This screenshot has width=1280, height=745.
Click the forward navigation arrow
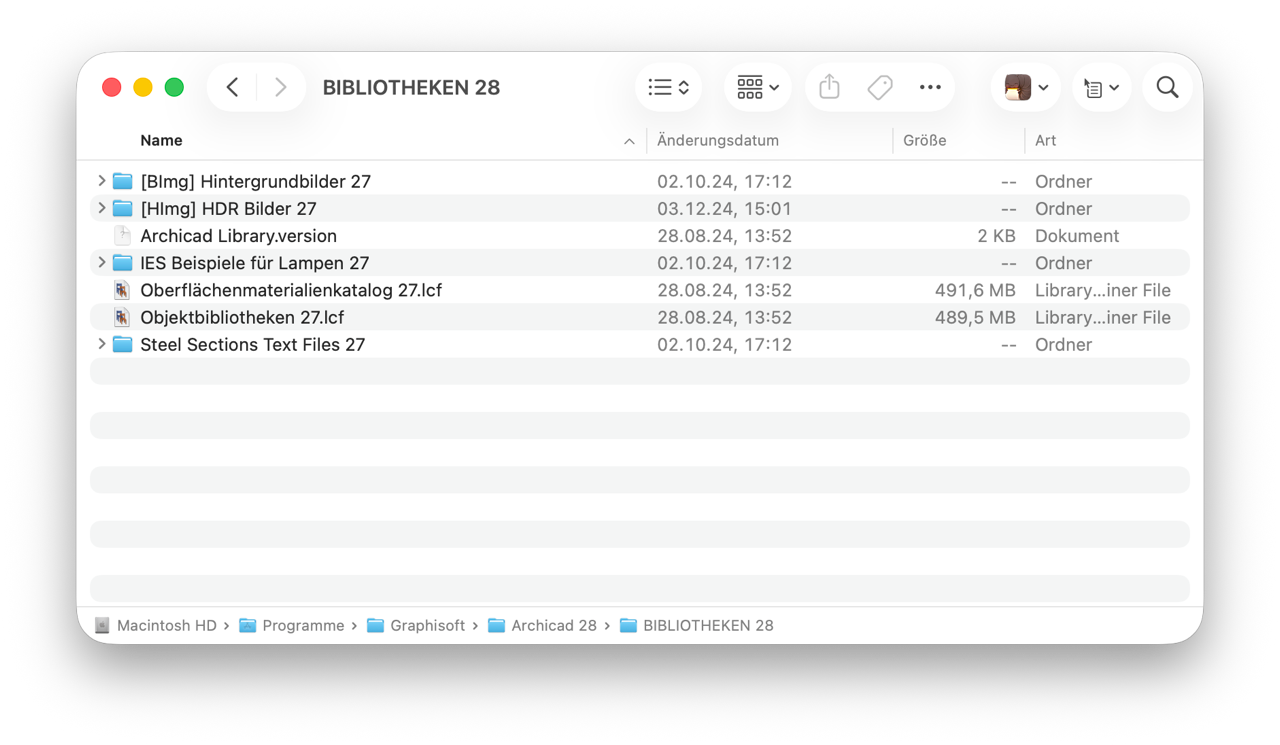click(x=280, y=87)
